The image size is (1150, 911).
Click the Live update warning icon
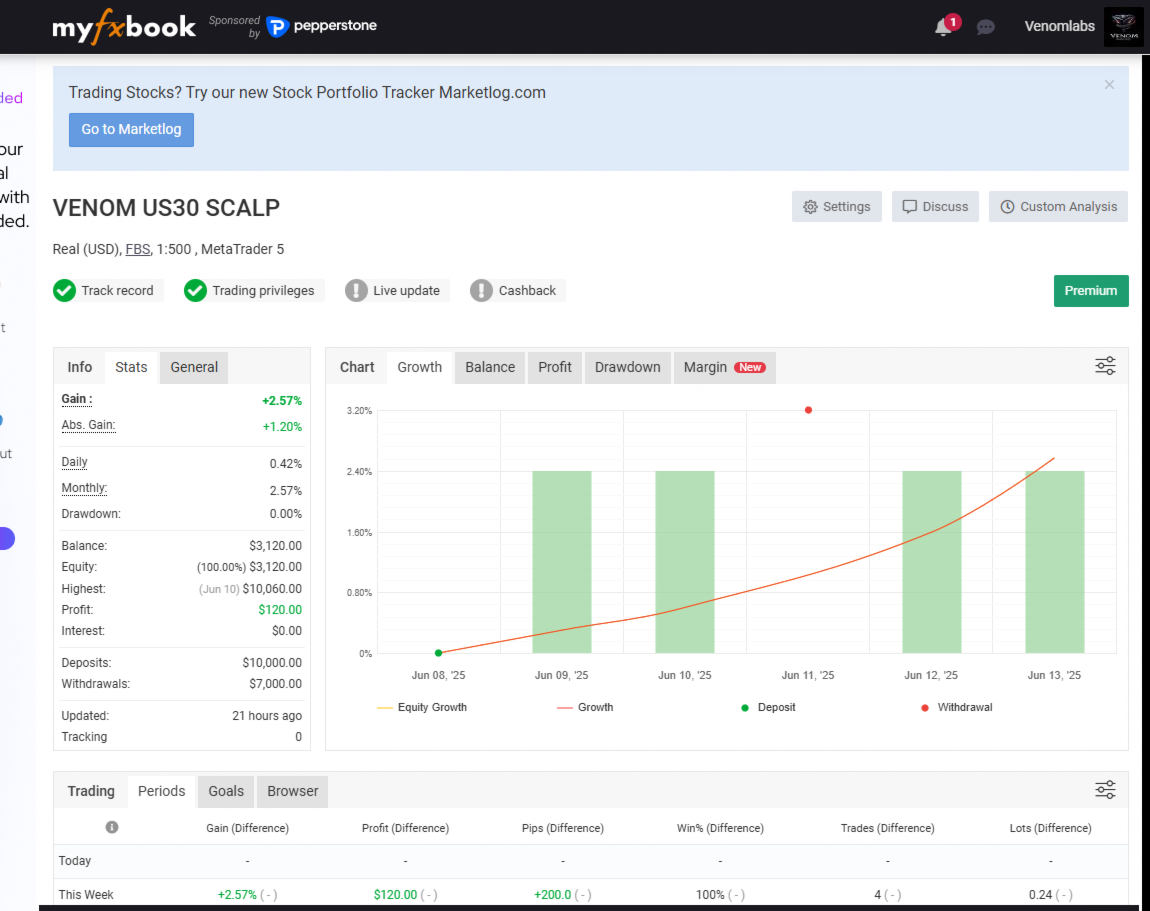point(356,290)
